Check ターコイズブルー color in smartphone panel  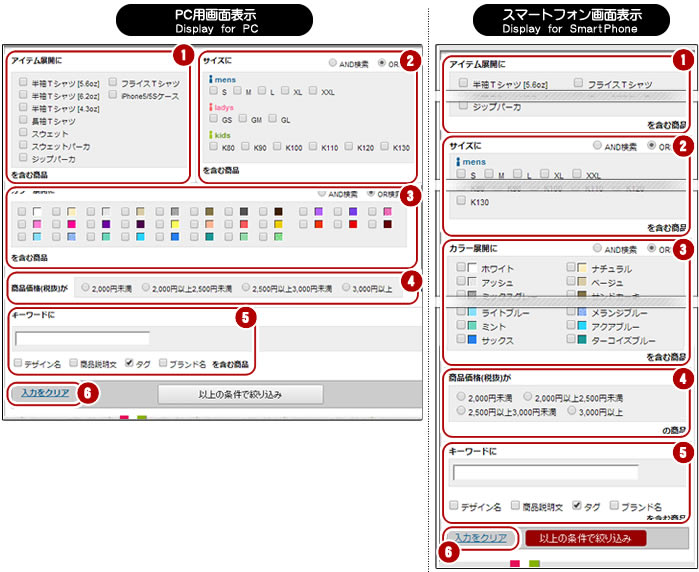point(571,339)
